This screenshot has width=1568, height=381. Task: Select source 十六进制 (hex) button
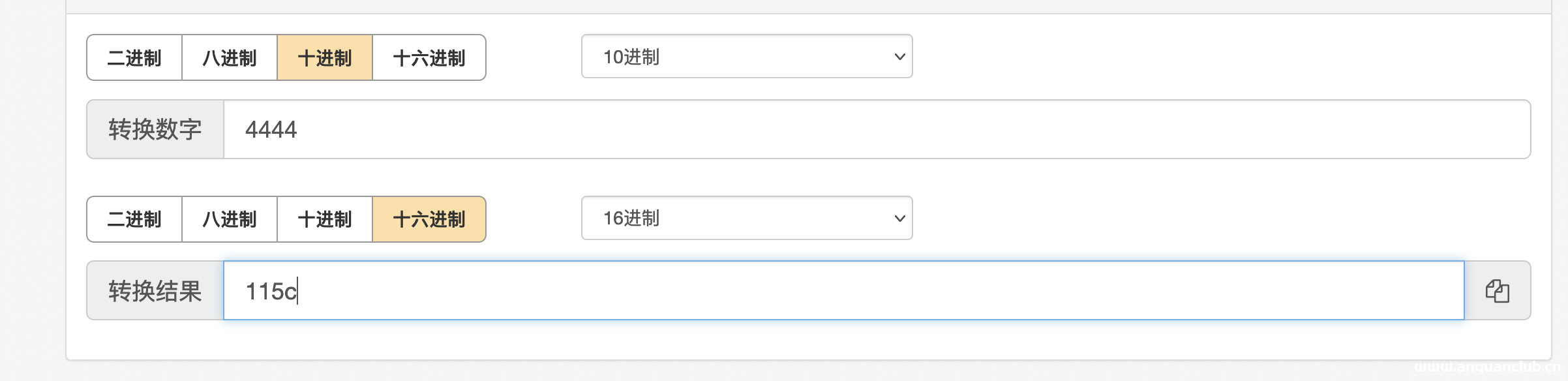(x=429, y=58)
